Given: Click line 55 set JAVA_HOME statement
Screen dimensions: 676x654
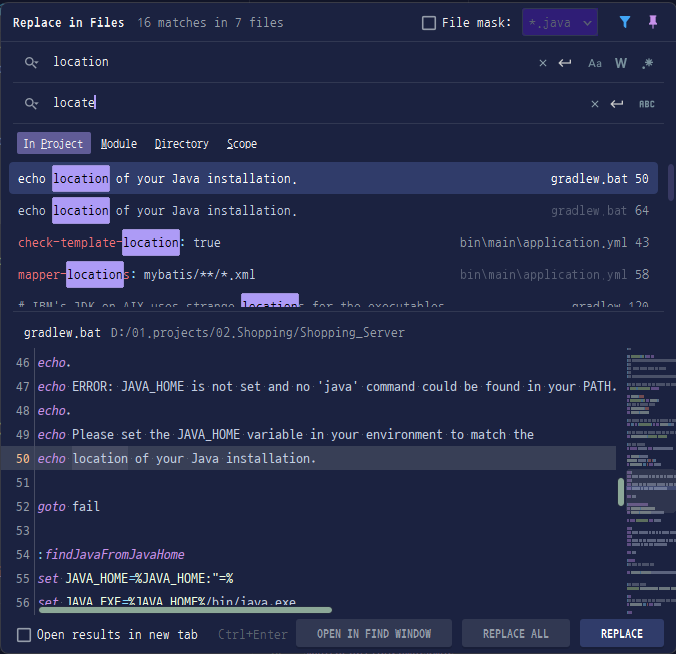Looking at the screenshot, I should pyautogui.click(x=135, y=578).
